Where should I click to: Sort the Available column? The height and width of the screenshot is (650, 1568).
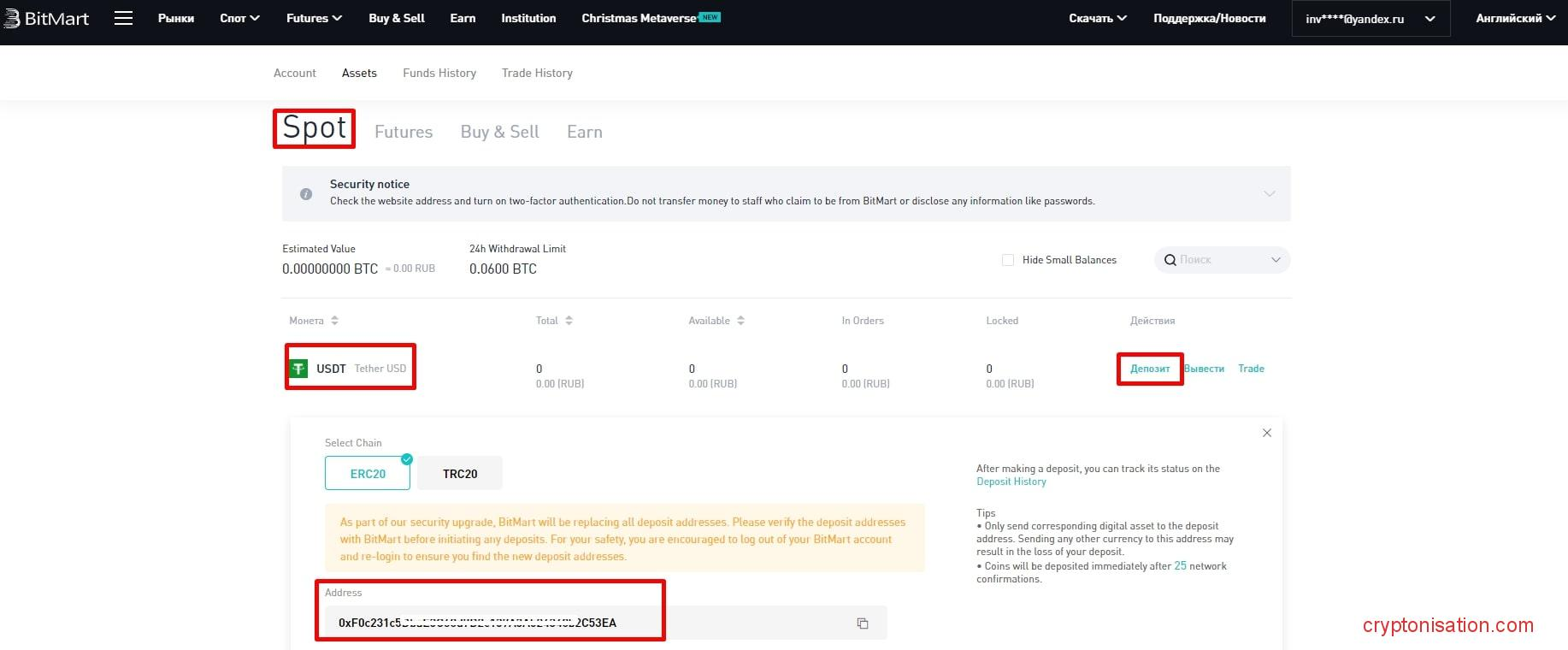(740, 321)
